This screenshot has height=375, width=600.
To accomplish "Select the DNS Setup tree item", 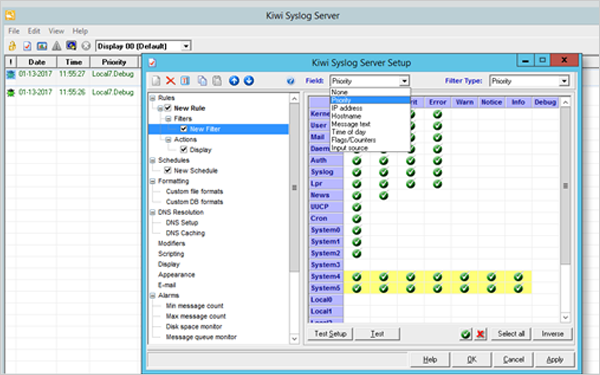I will tap(182, 223).
